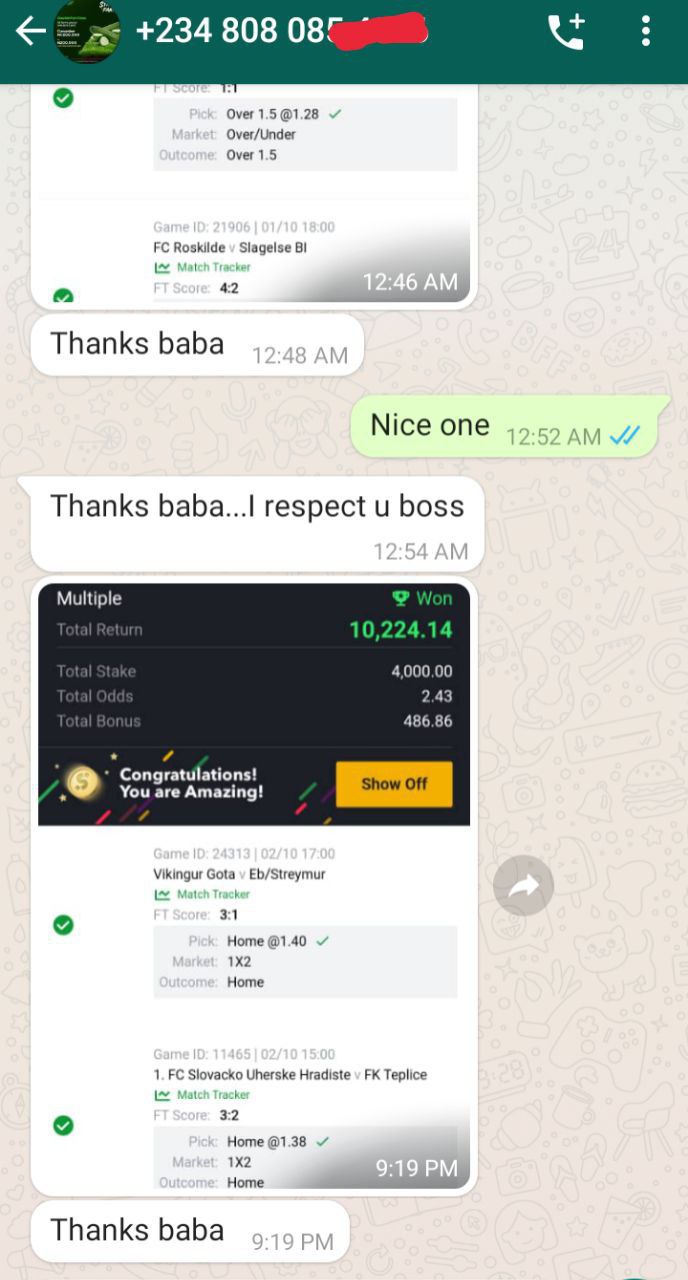Viewport: 688px width, 1280px height.
Task: Tap the back arrow in header
Action: pos(30,31)
